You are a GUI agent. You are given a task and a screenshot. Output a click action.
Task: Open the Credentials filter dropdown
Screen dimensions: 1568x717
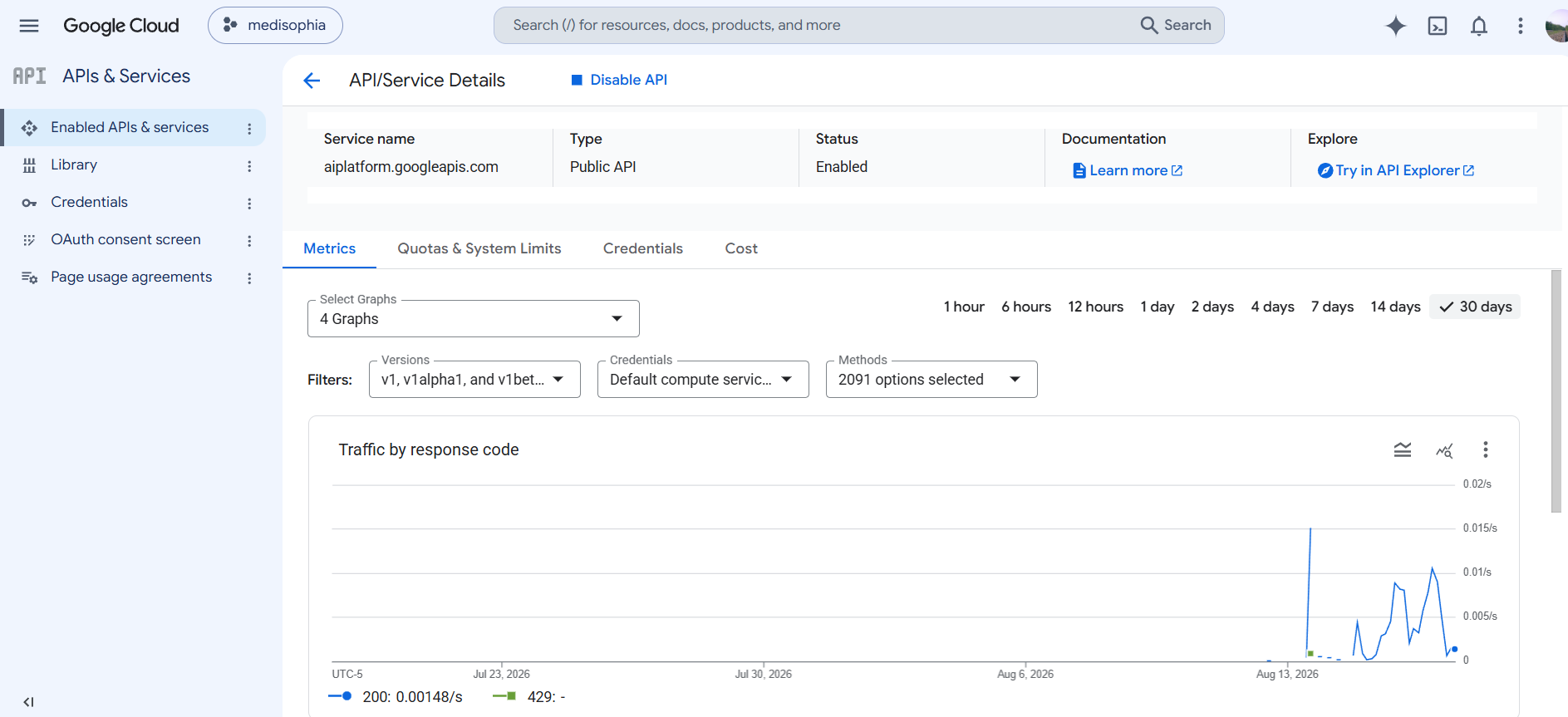coord(703,379)
